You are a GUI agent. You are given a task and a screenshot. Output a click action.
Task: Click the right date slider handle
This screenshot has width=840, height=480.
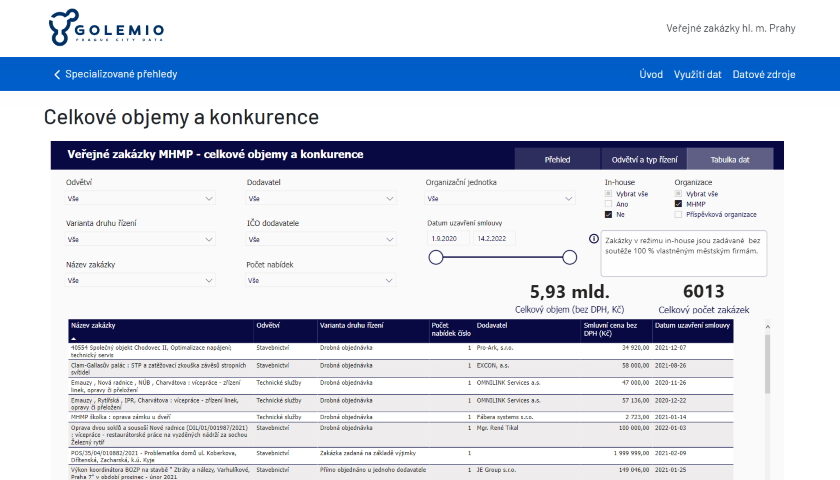click(x=569, y=258)
